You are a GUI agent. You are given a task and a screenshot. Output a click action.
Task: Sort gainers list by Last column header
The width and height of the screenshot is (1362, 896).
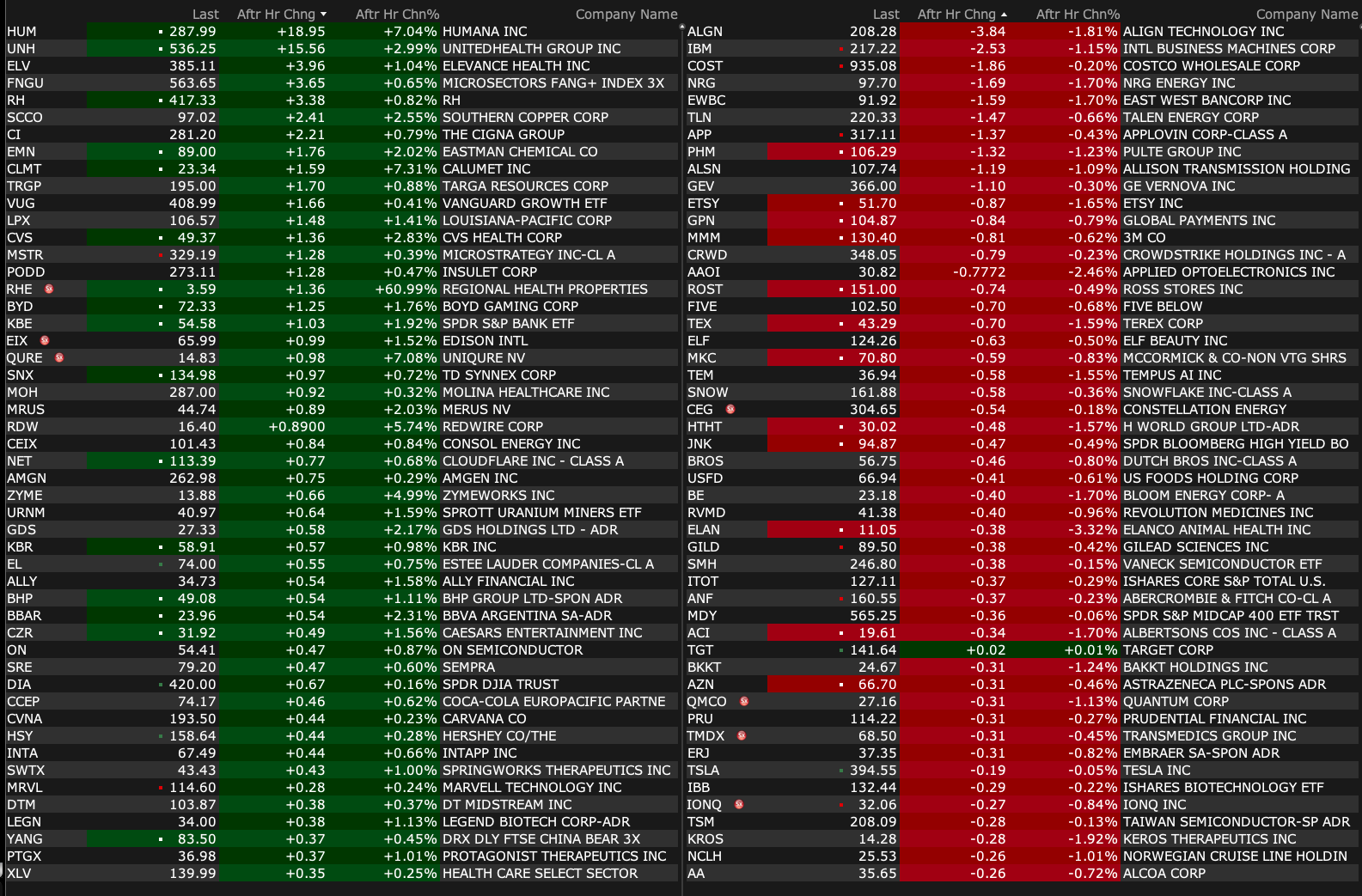(205, 15)
